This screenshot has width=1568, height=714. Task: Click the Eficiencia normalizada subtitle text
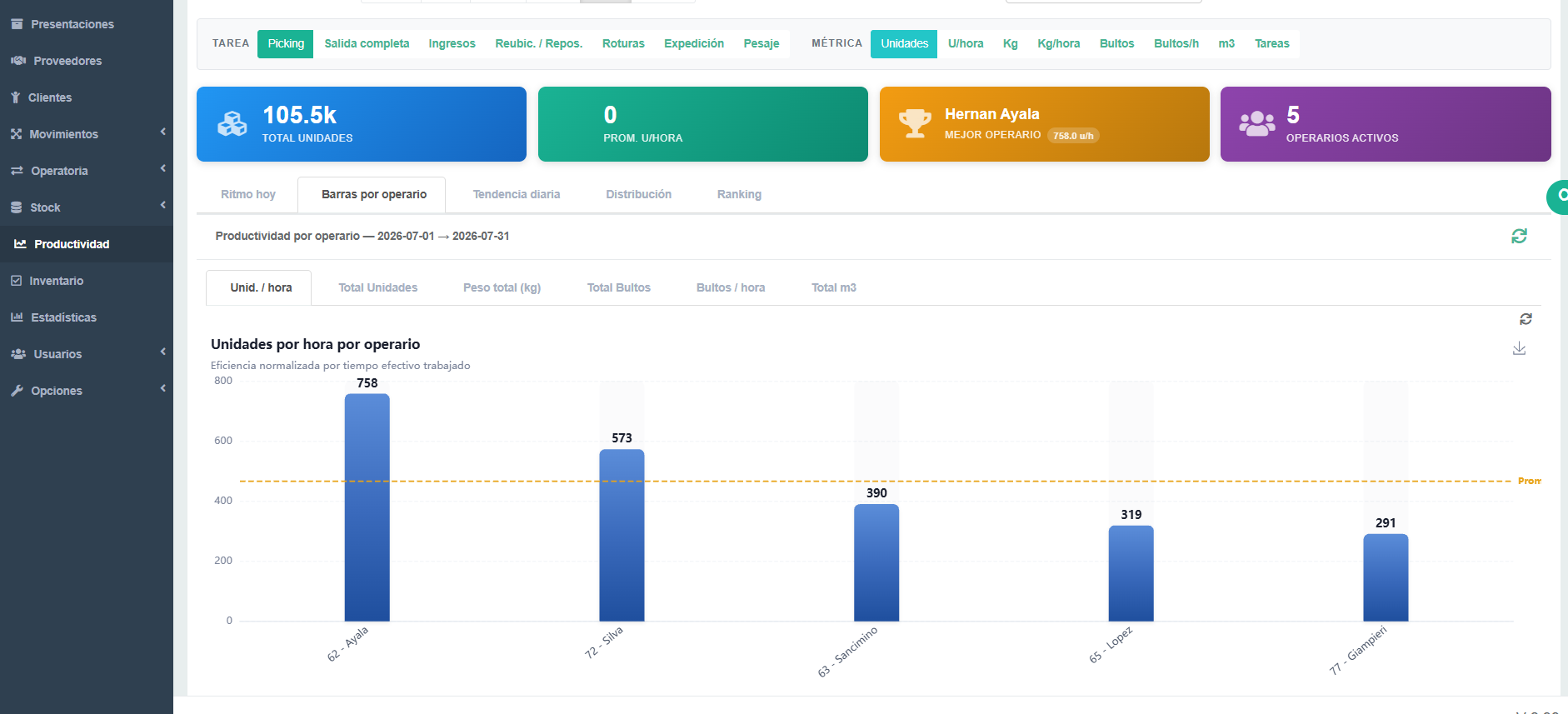tap(341, 366)
